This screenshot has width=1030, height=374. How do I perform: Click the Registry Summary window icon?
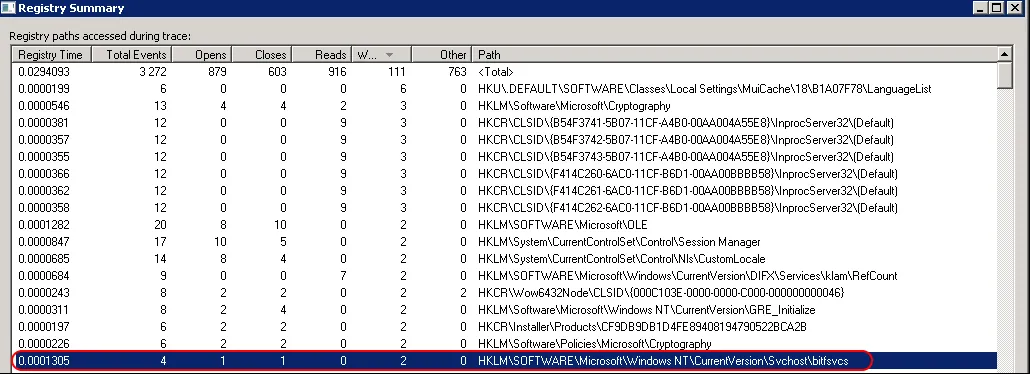[9, 9]
